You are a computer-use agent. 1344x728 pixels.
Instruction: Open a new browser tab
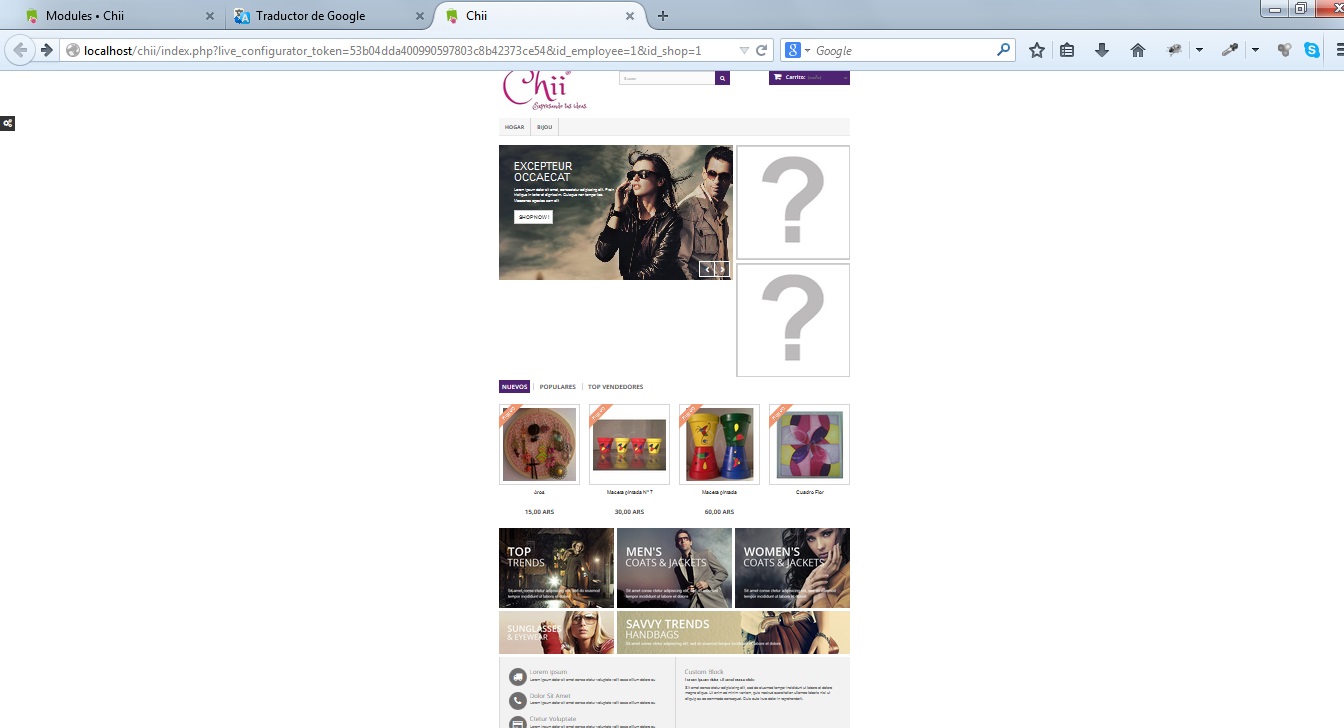tap(662, 16)
